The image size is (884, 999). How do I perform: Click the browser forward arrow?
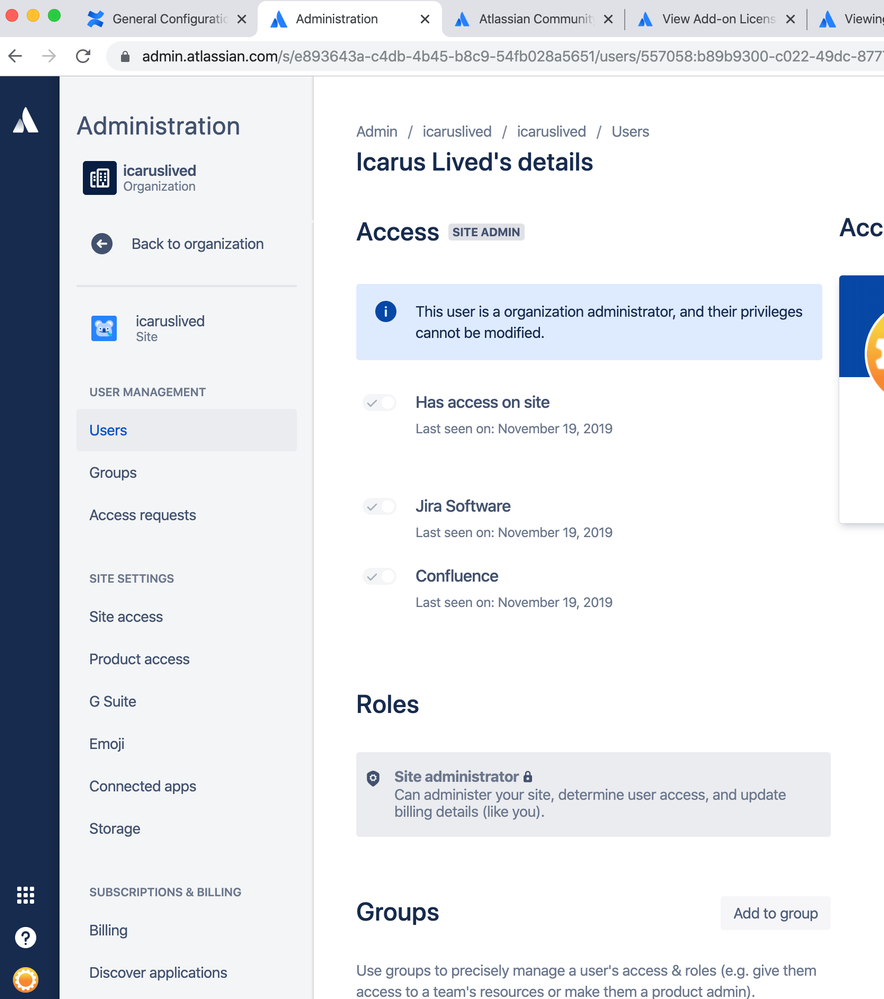48,56
